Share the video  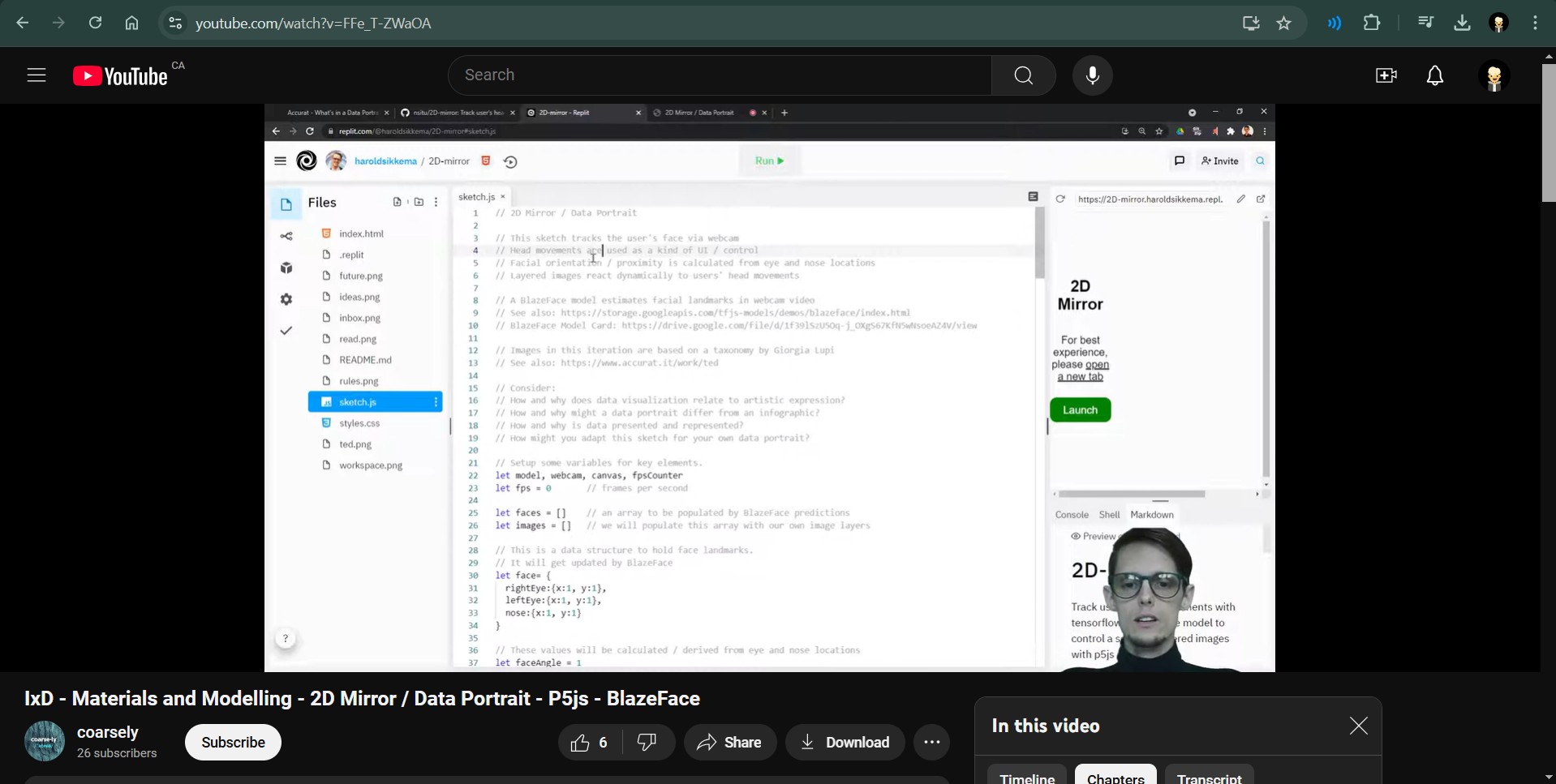pyautogui.click(x=729, y=743)
